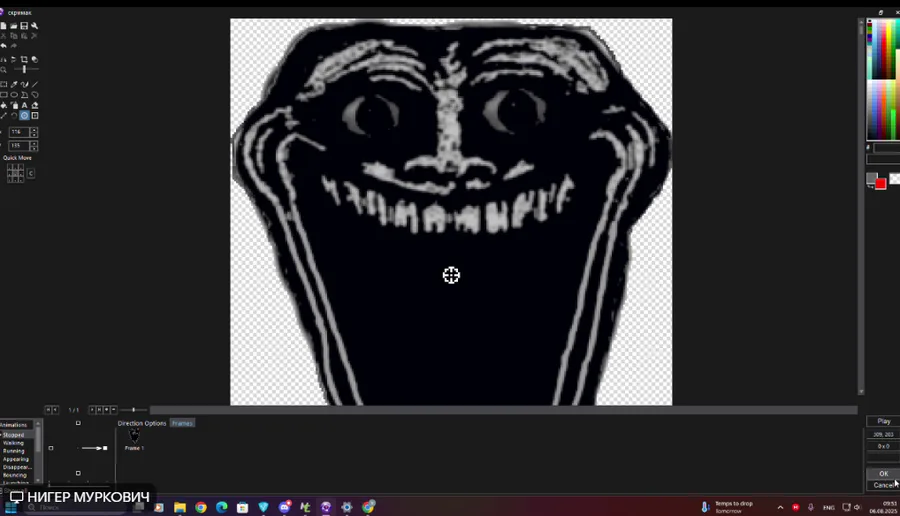Screen dimensions: 900x516
Task: Flip the image horizontally
Action: [x=3, y=59]
